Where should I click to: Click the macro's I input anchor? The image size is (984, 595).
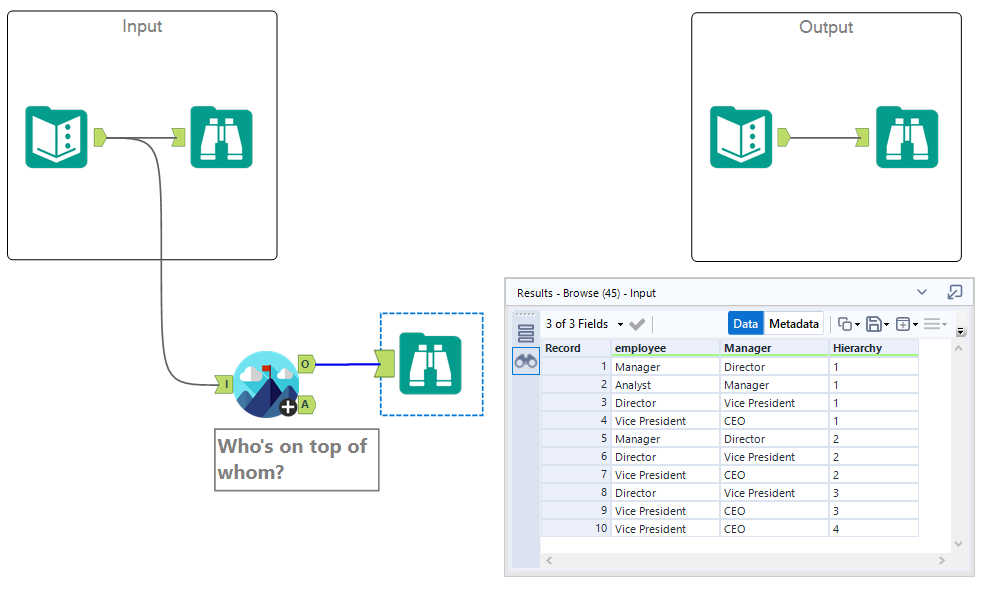coord(225,384)
